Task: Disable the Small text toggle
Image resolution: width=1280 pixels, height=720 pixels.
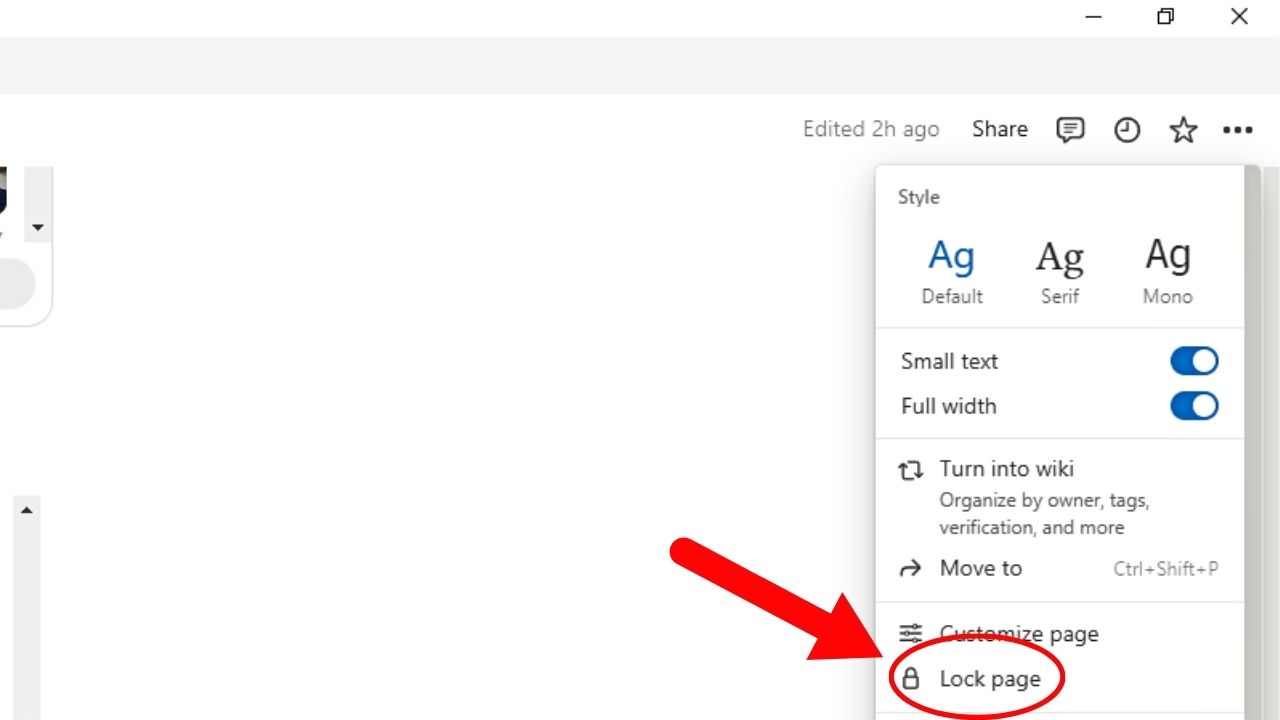Action: click(1194, 360)
